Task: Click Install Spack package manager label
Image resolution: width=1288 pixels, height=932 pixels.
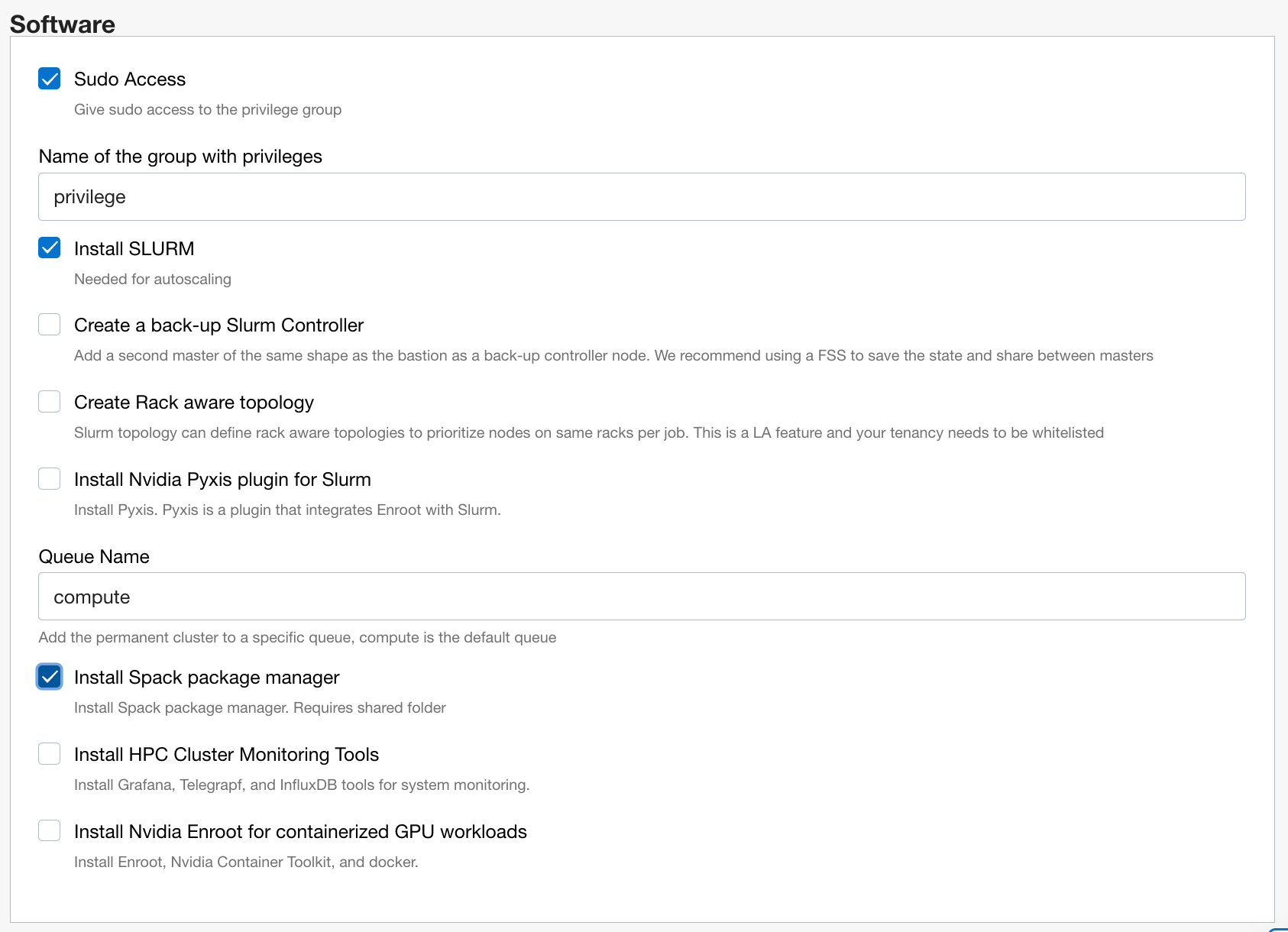Action: pyautogui.click(x=207, y=678)
